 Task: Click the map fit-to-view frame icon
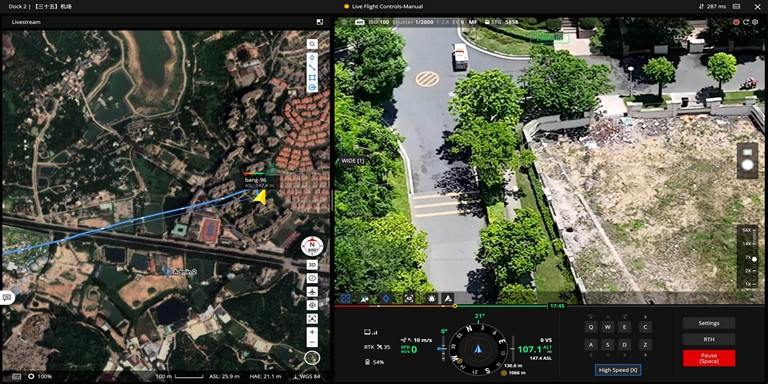(312, 318)
